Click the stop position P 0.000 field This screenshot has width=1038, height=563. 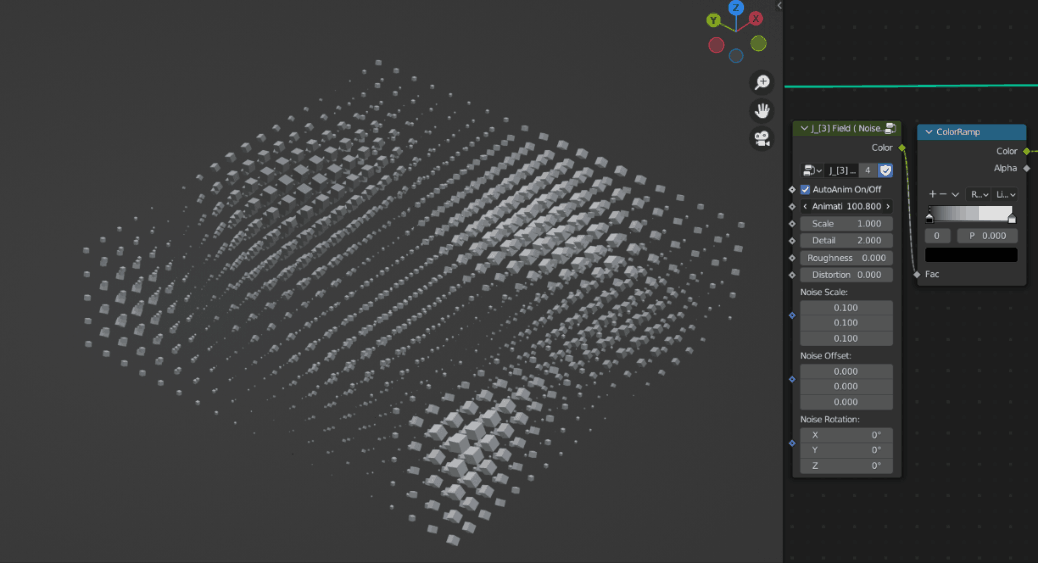[x=986, y=236]
